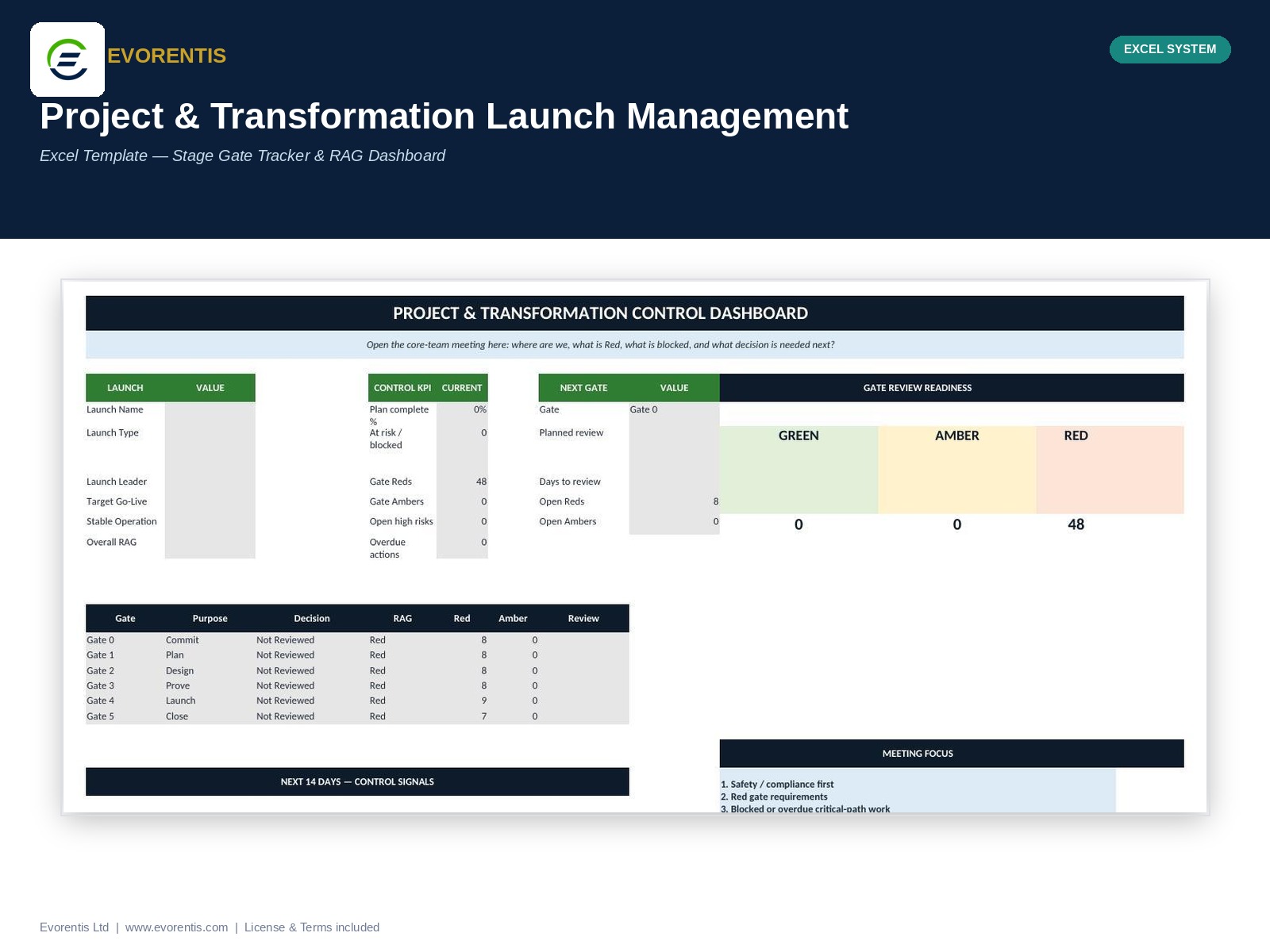
Task: Click the License & Terms included text
Action: tap(312, 927)
